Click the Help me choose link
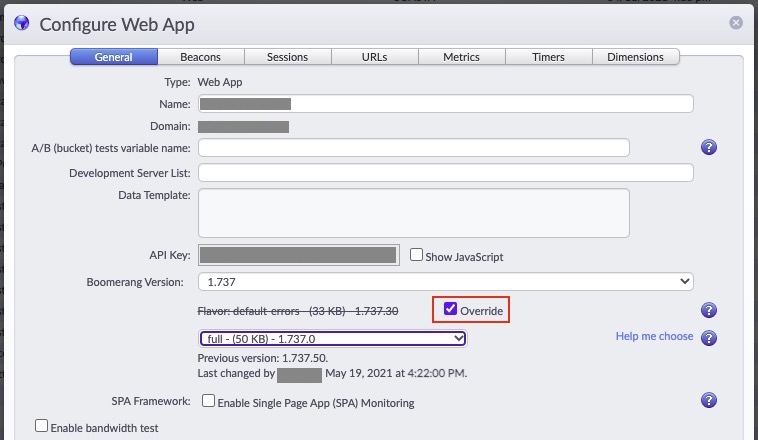The height and width of the screenshot is (440, 758). 654,337
